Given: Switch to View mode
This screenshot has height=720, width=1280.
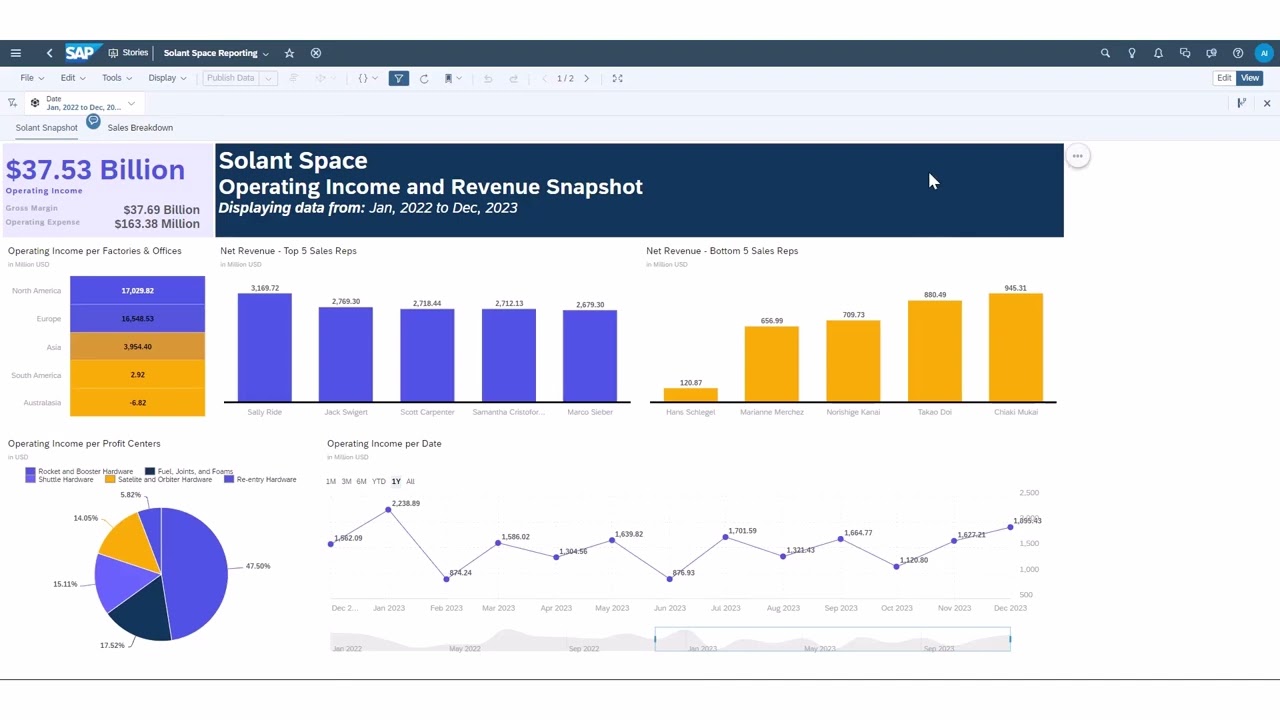Looking at the screenshot, I should [x=1250, y=78].
